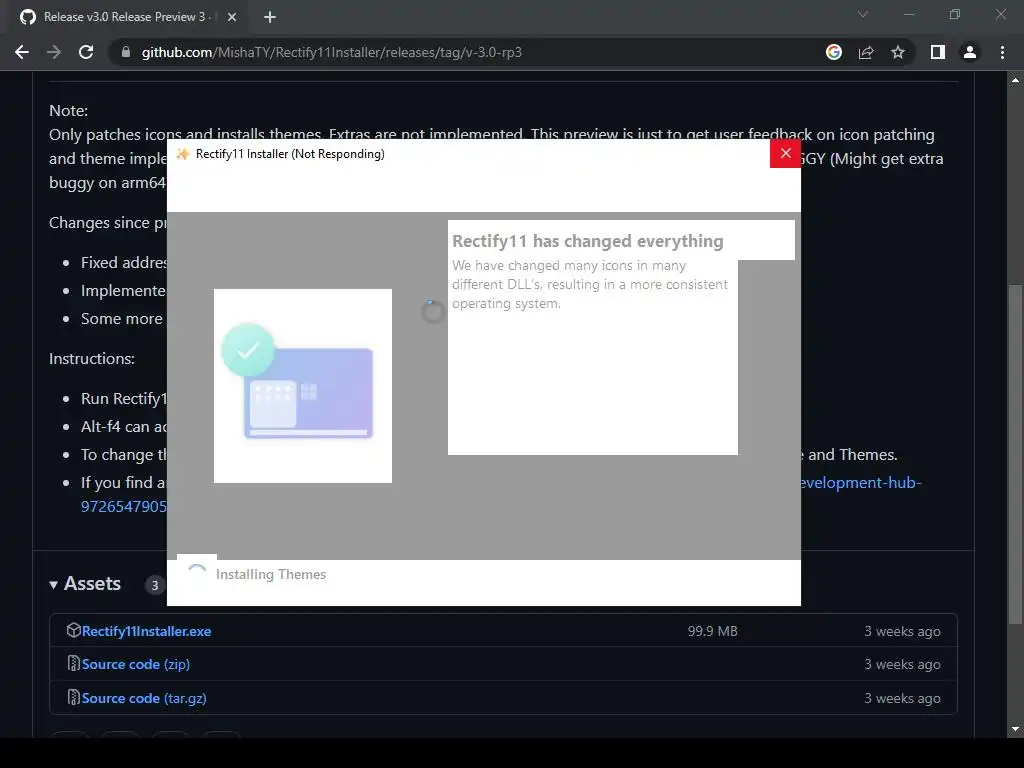Click the share page icon
This screenshot has width=1024, height=768.
tap(866, 52)
